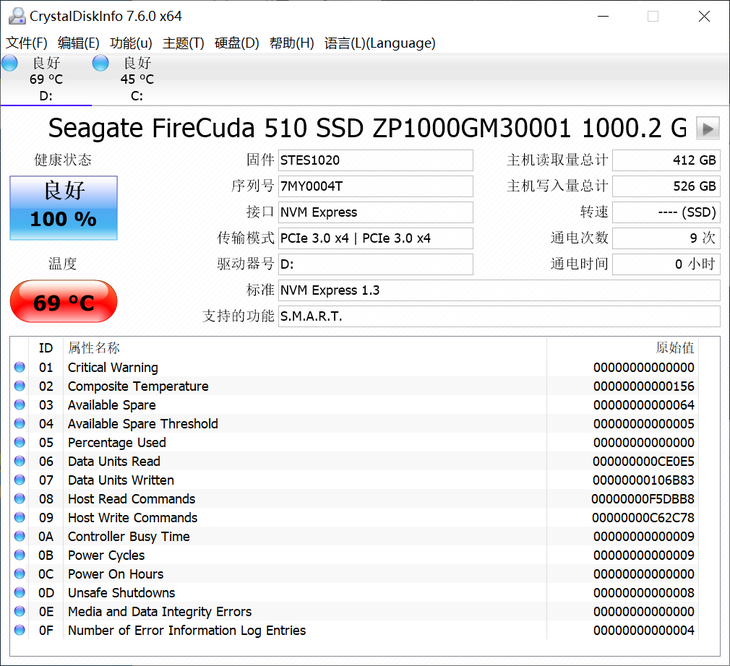Click raw value 00000000C62C78

click(643, 518)
